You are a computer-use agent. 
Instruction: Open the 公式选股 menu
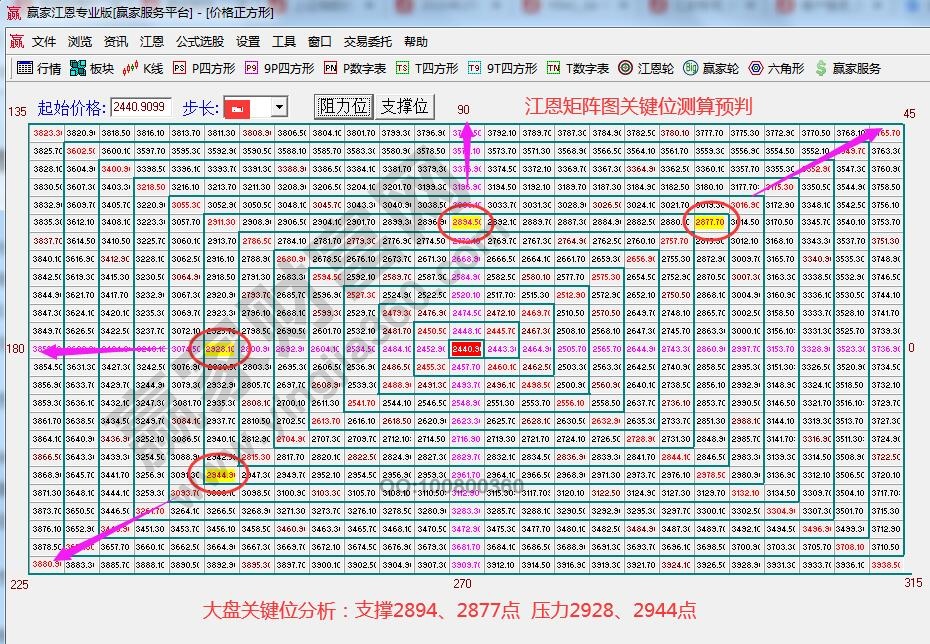point(199,42)
